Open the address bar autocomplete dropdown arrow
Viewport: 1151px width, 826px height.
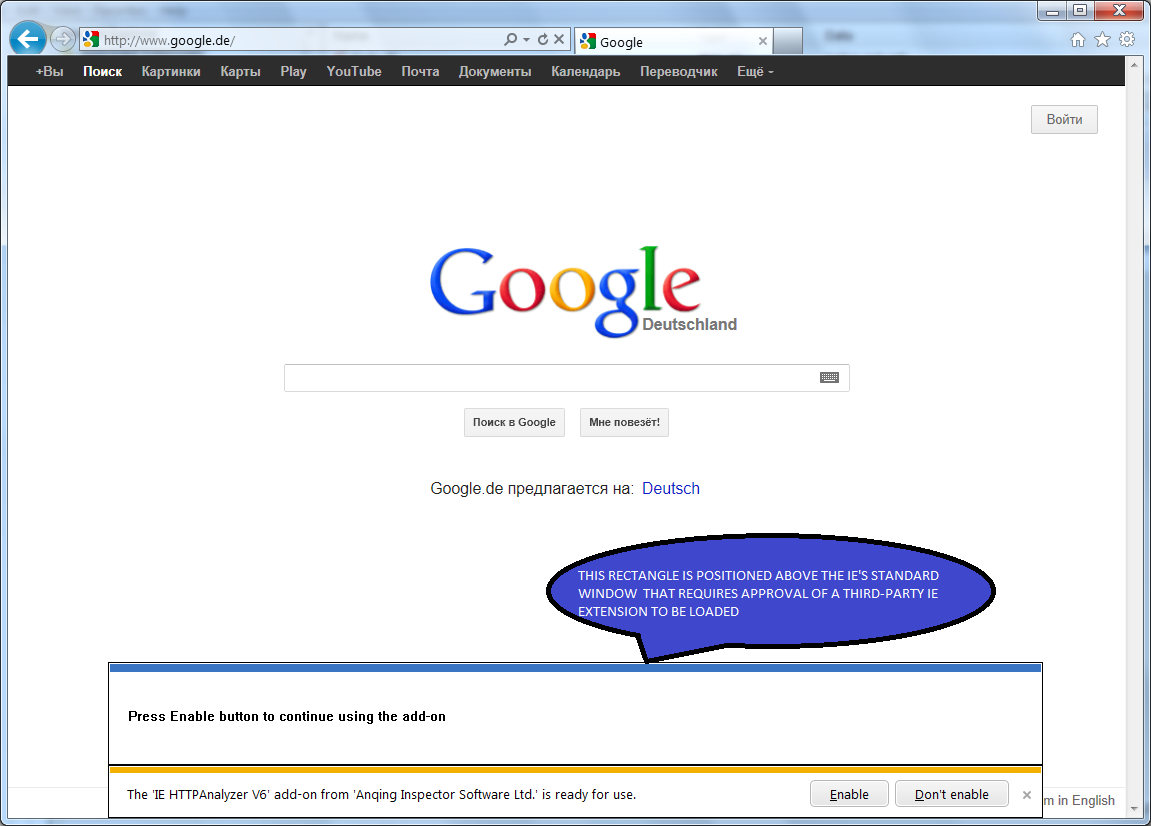click(x=526, y=40)
